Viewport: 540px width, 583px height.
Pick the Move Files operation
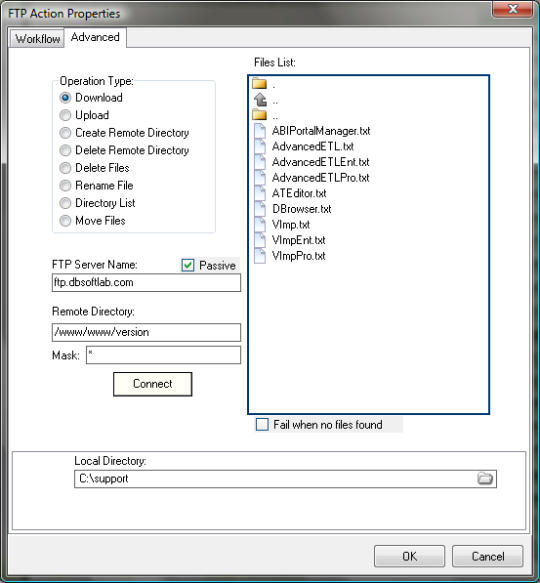(65, 221)
